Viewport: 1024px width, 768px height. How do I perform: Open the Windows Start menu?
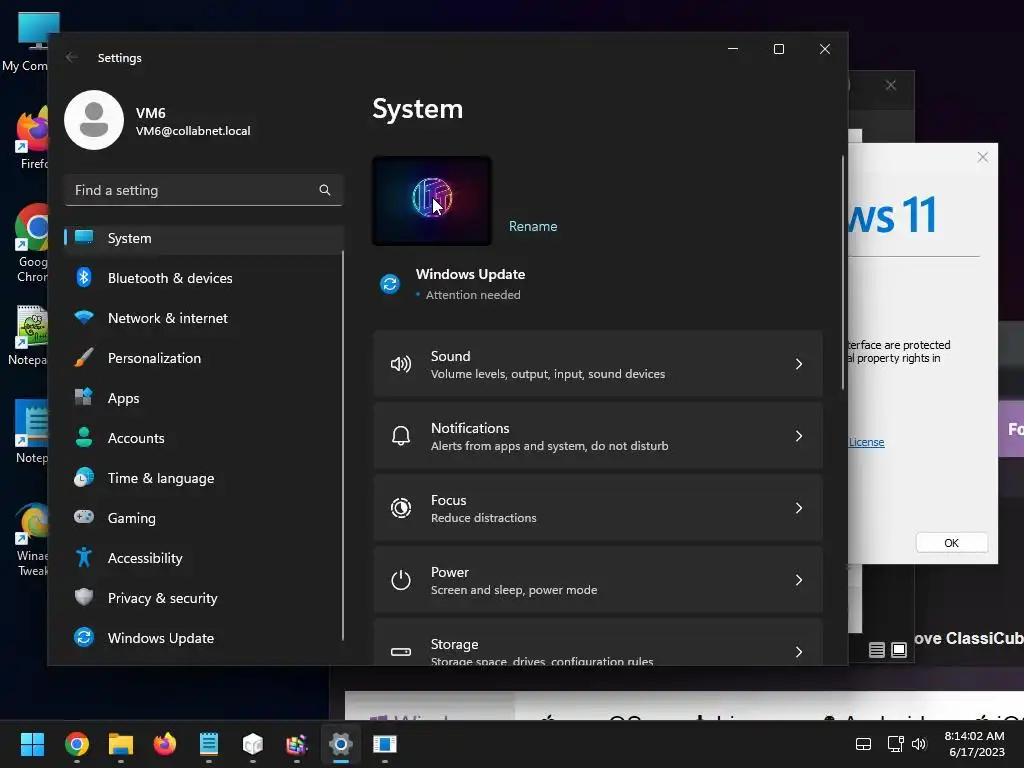coord(32,744)
